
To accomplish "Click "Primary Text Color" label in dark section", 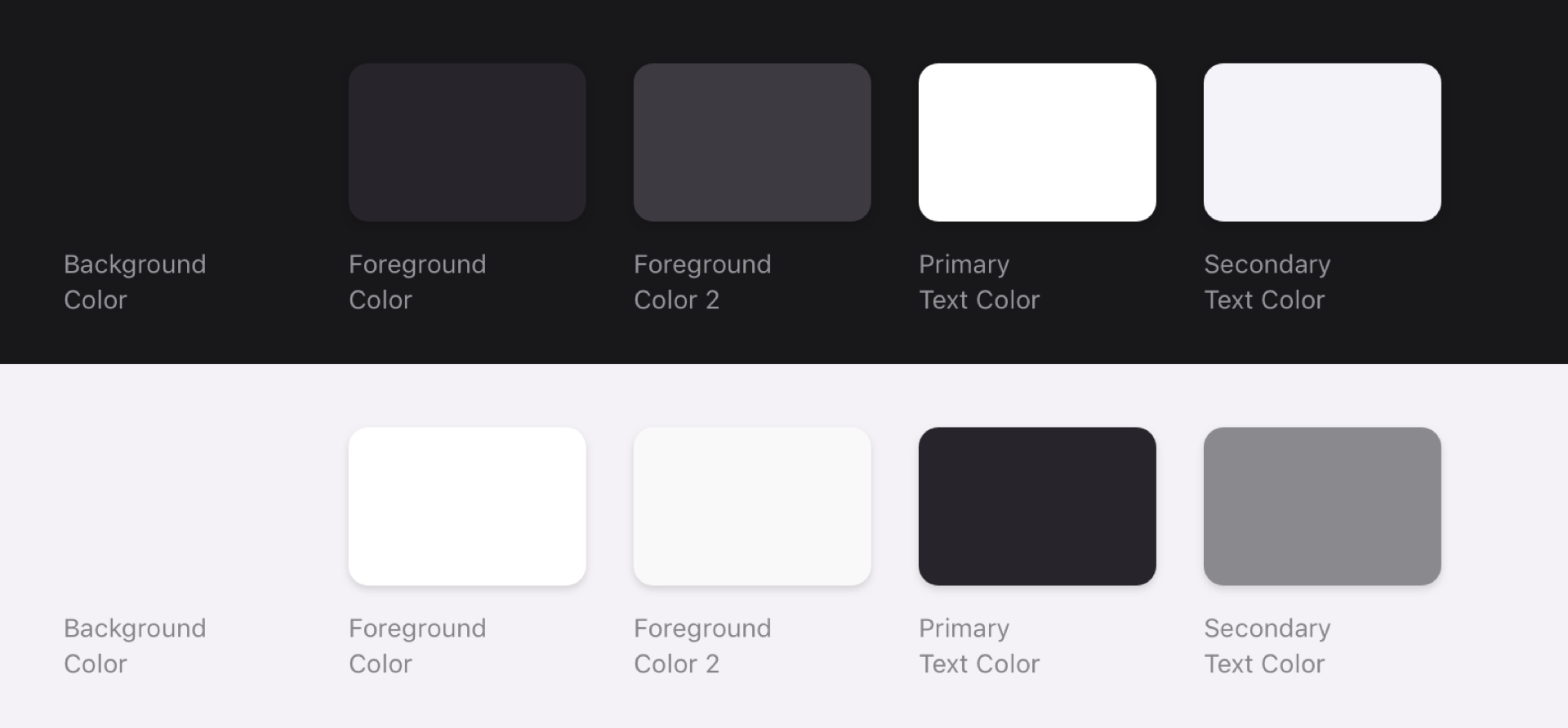I will pyautogui.click(x=979, y=282).
